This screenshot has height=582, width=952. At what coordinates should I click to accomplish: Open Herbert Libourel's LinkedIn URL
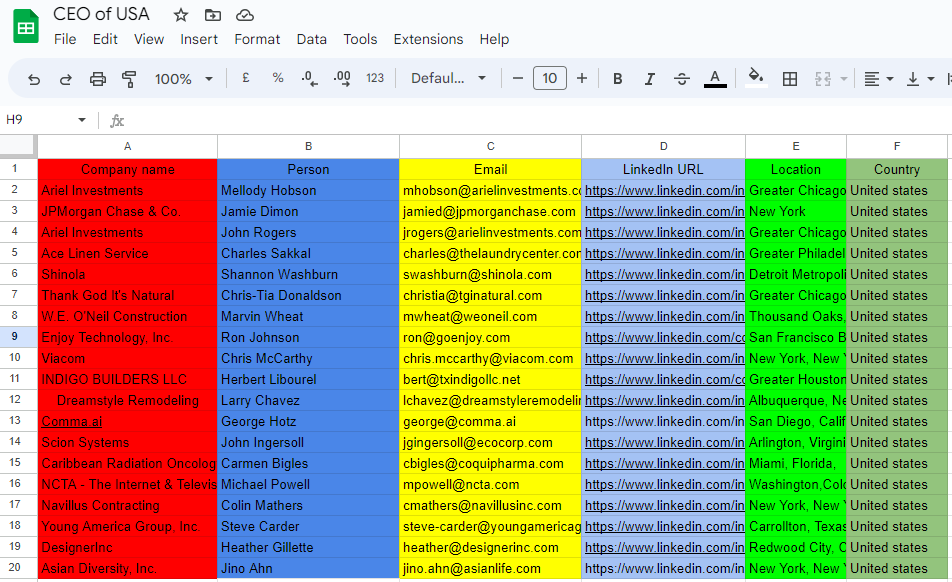(x=664, y=379)
